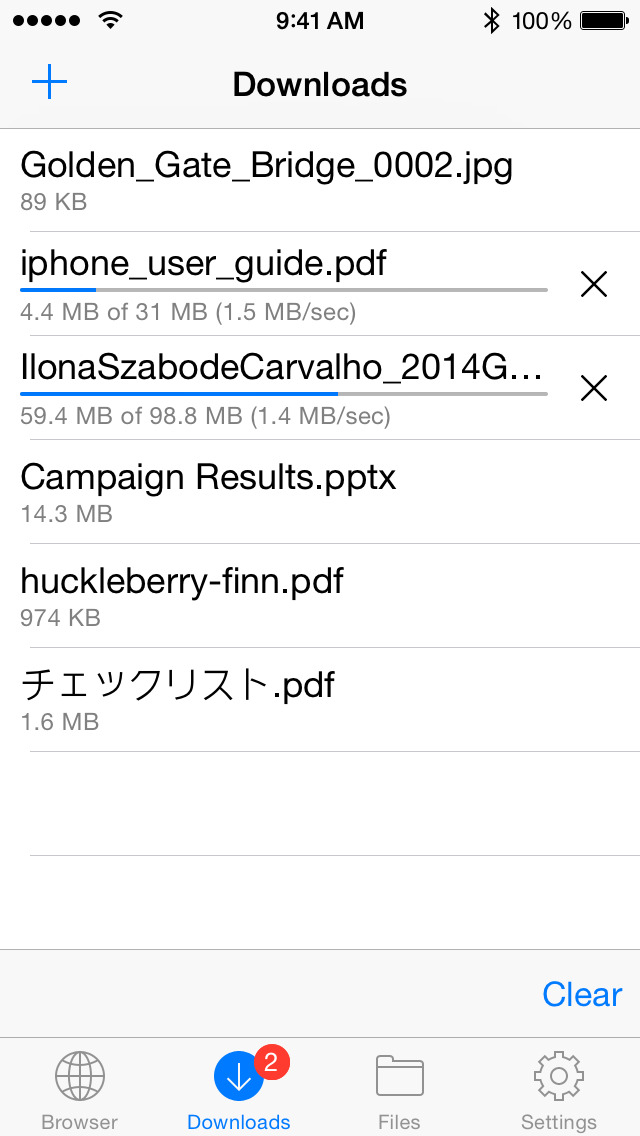Open huckleberry-finn.pdf in the list

click(x=320, y=596)
